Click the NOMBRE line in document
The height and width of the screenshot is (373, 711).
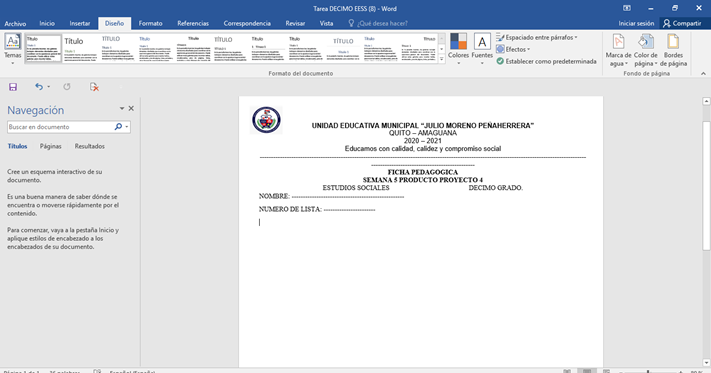coord(331,196)
